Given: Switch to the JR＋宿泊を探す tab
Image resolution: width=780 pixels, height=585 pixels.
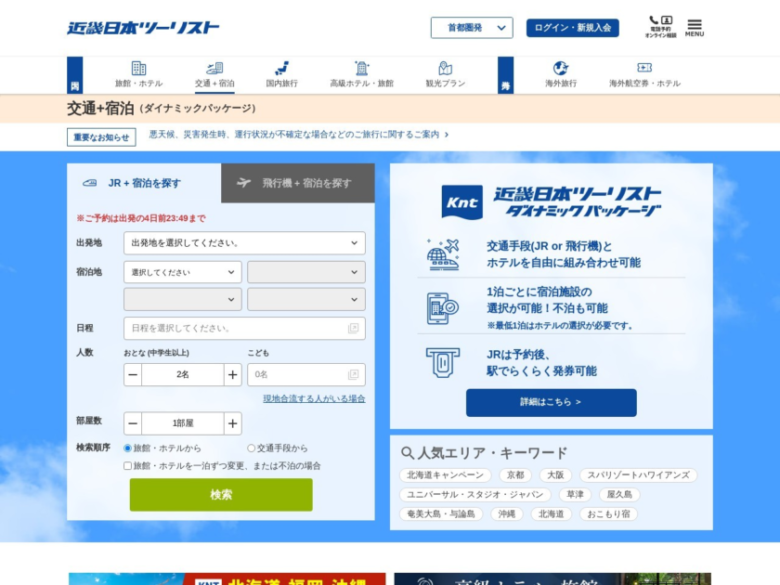Looking at the screenshot, I should point(144,183).
